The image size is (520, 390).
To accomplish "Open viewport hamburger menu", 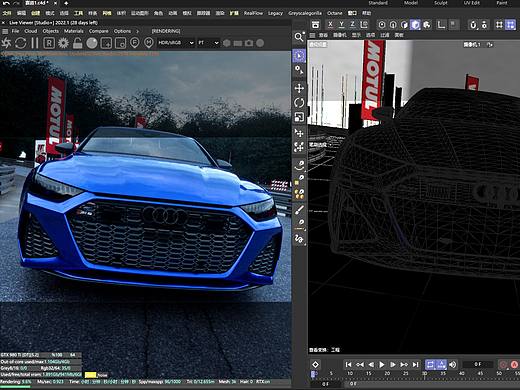I will [x=312, y=35].
